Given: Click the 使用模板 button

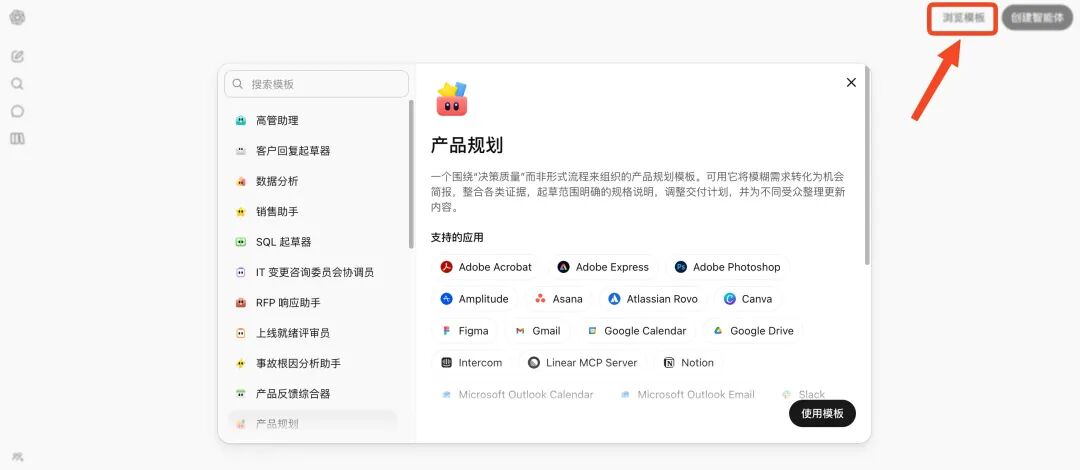Looking at the screenshot, I should (822, 414).
